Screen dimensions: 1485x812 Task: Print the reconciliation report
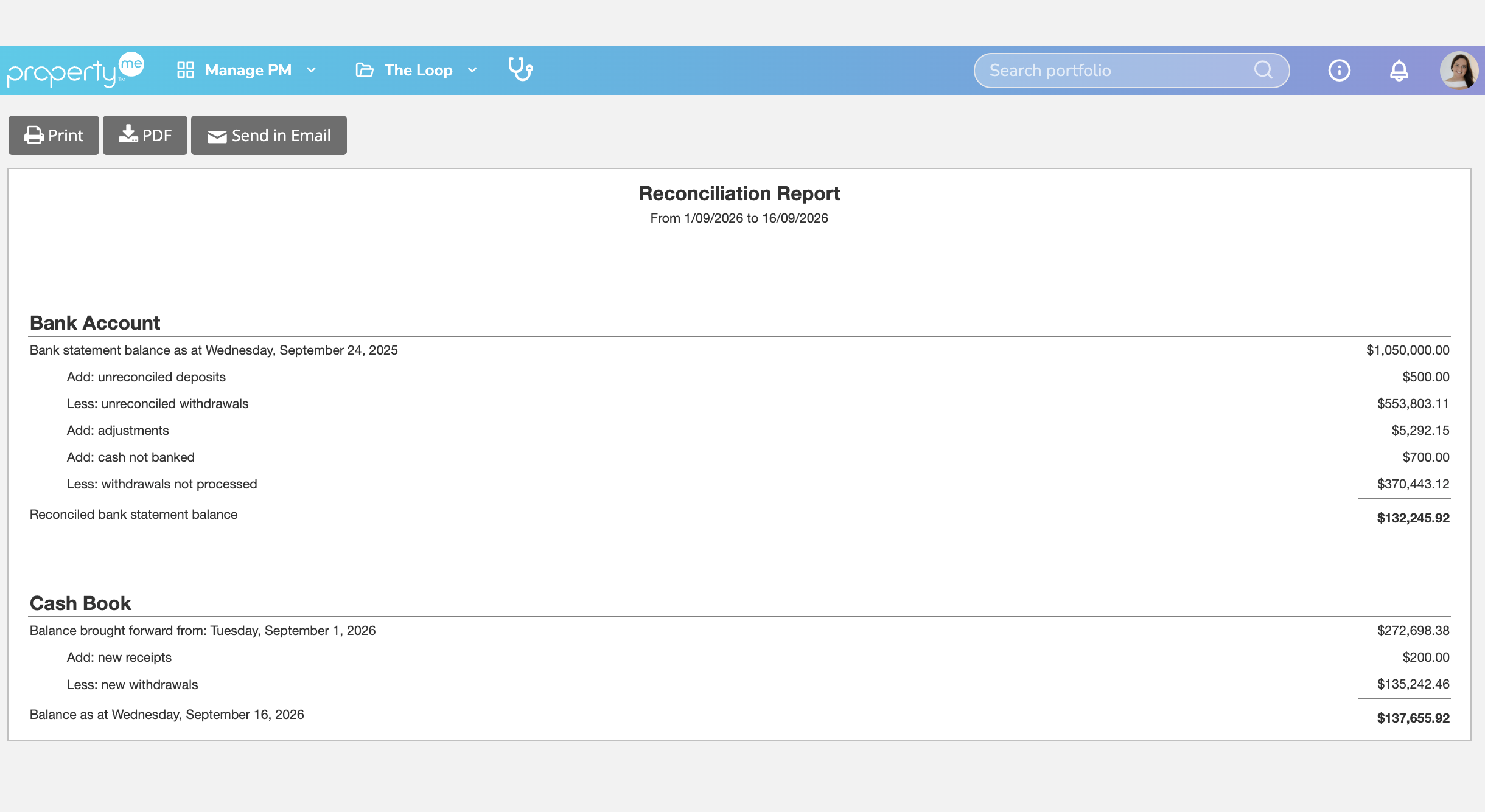(x=54, y=135)
